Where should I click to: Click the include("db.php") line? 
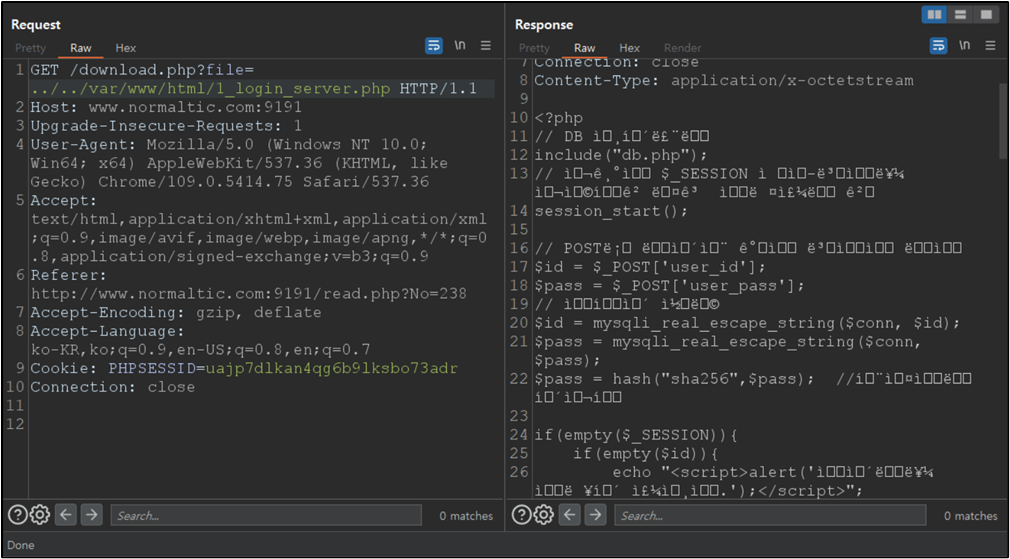point(621,155)
